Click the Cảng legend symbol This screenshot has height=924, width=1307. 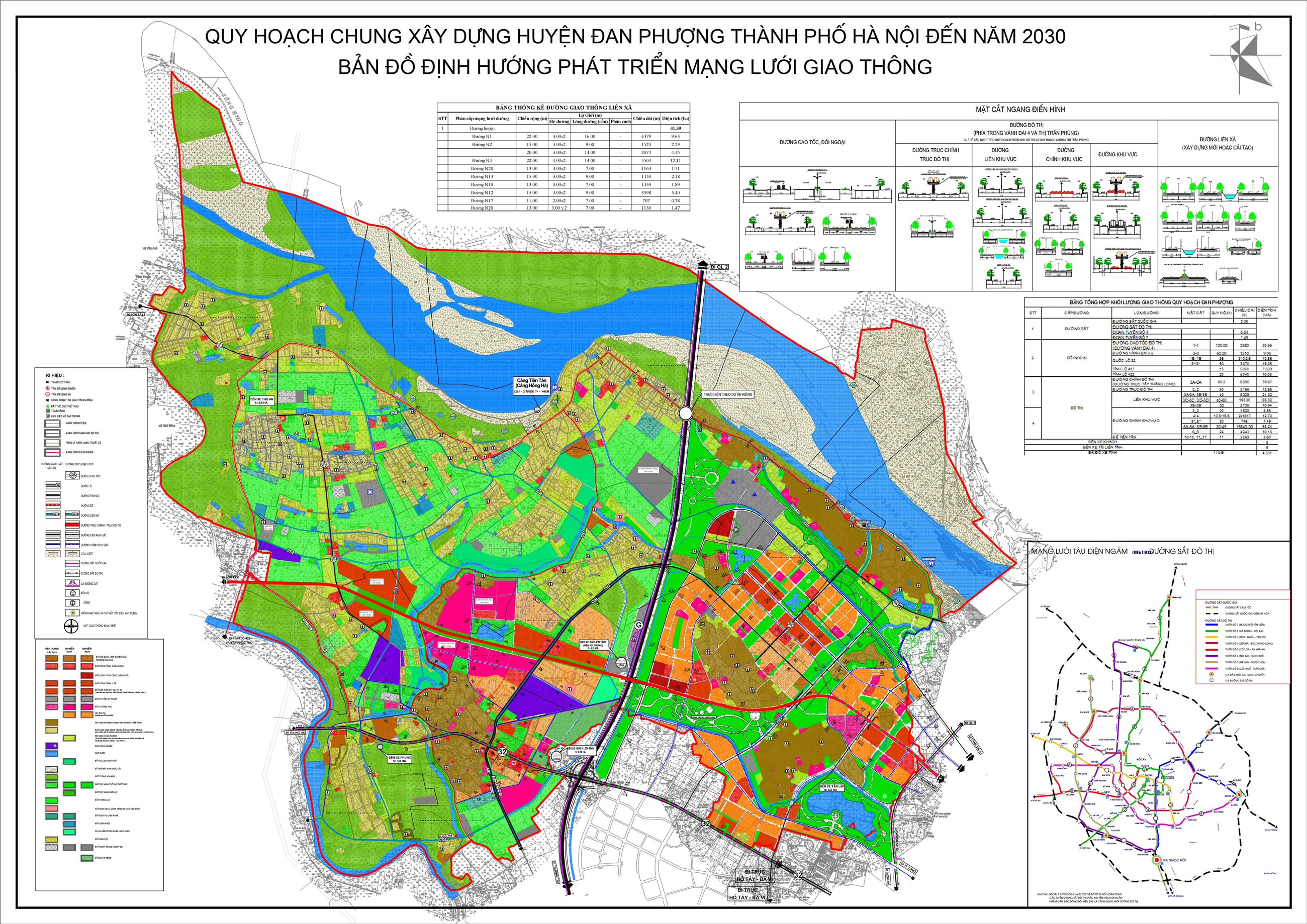click(73, 603)
